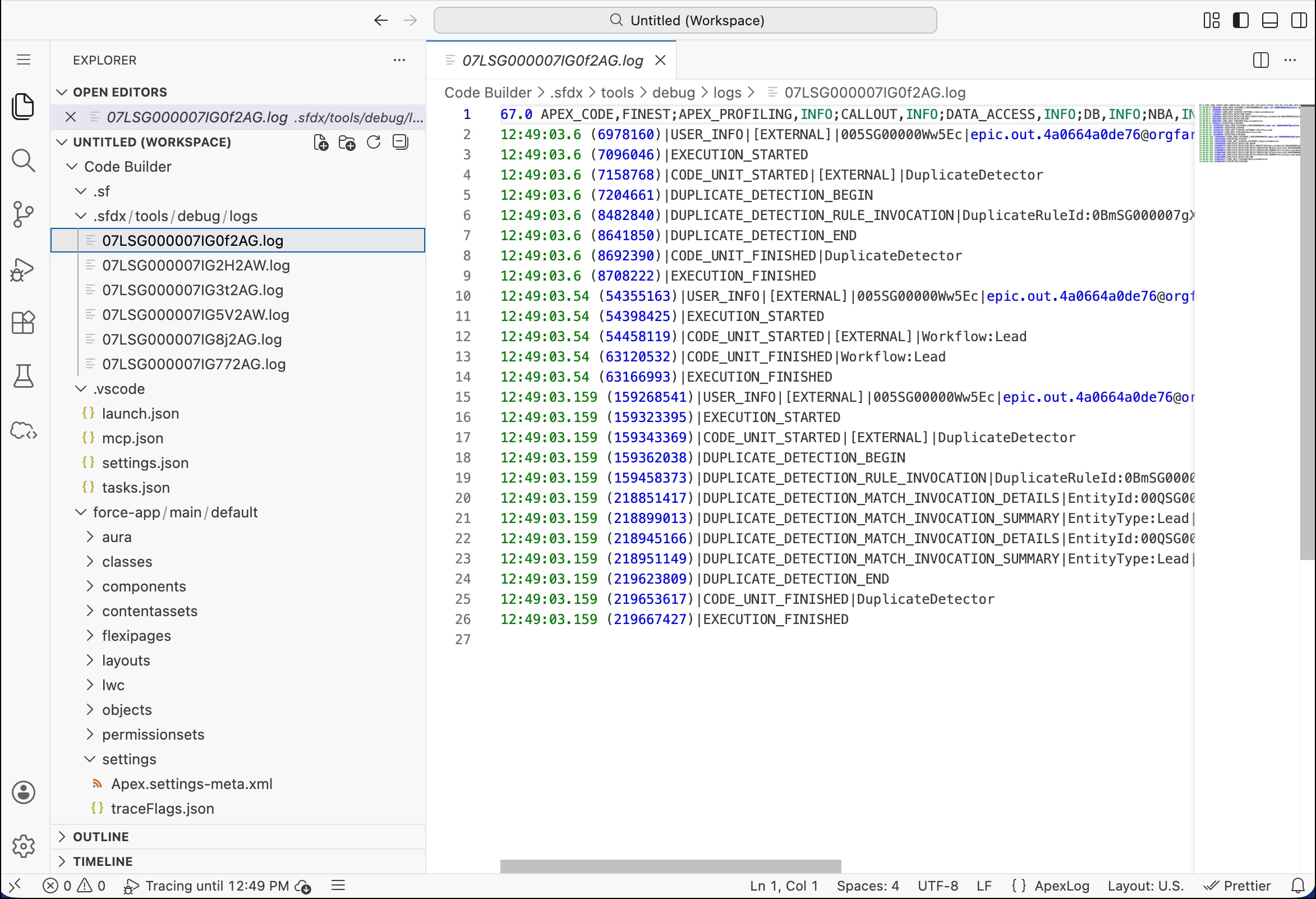Open Explorer views and more actions menu
The height and width of the screenshot is (899, 1316).
(x=399, y=60)
